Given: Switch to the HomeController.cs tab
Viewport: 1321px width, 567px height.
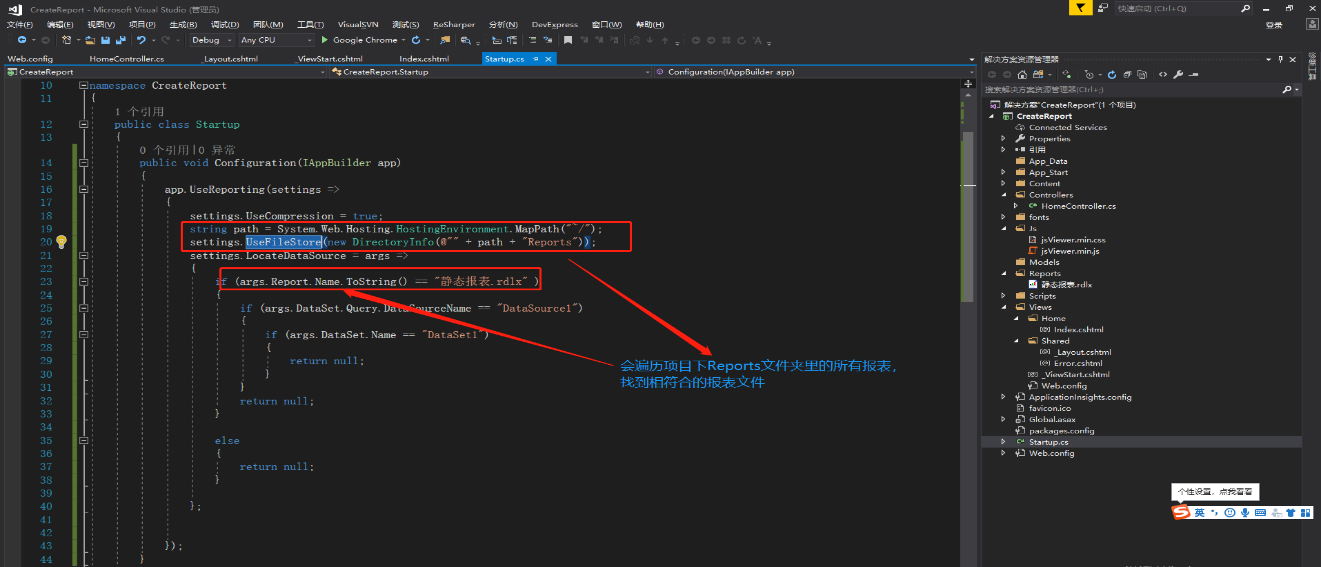Looking at the screenshot, I should (x=126, y=59).
